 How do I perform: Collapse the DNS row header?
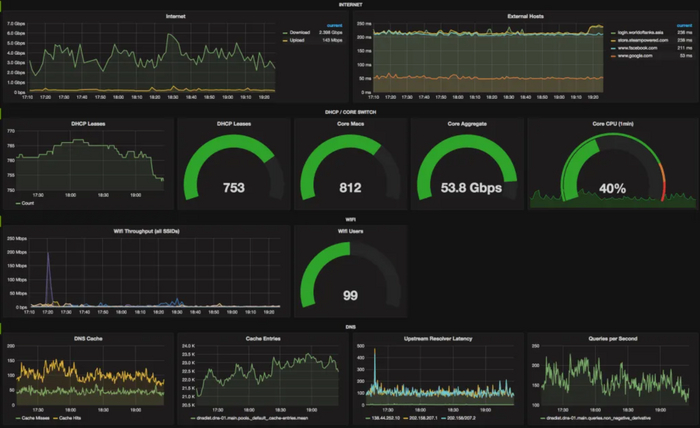click(x=350, y=327)
